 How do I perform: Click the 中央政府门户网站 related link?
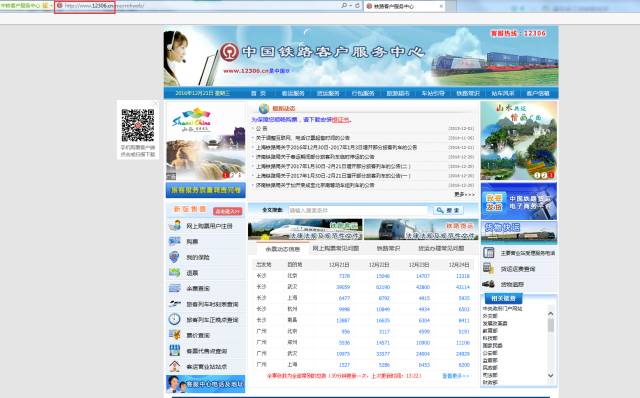coord(502,309)
